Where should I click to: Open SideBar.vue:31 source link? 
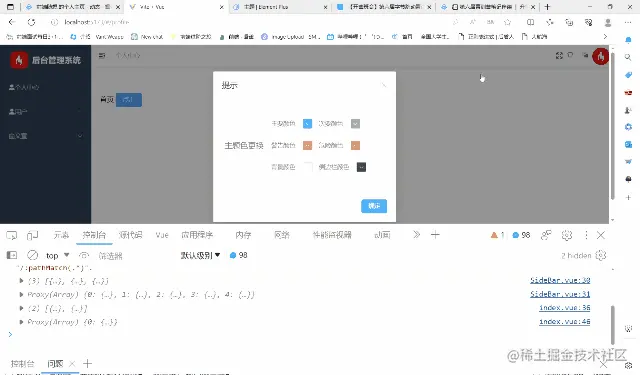tap(560, 294)
